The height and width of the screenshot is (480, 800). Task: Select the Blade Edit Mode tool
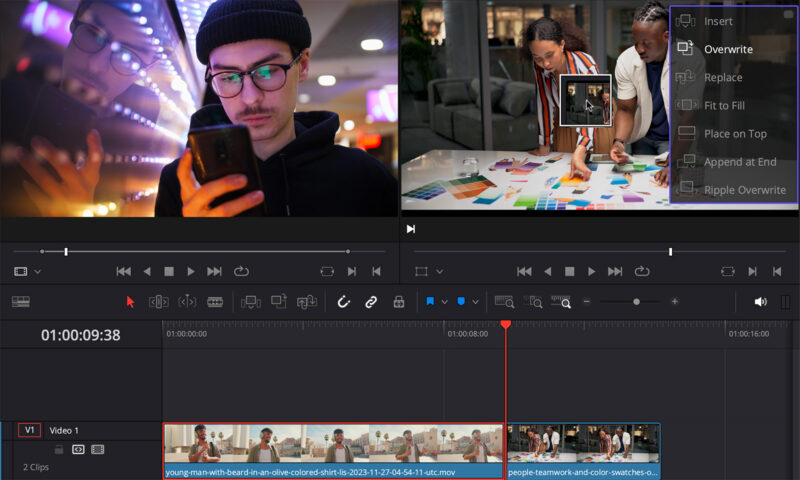(x=215, y=302)
